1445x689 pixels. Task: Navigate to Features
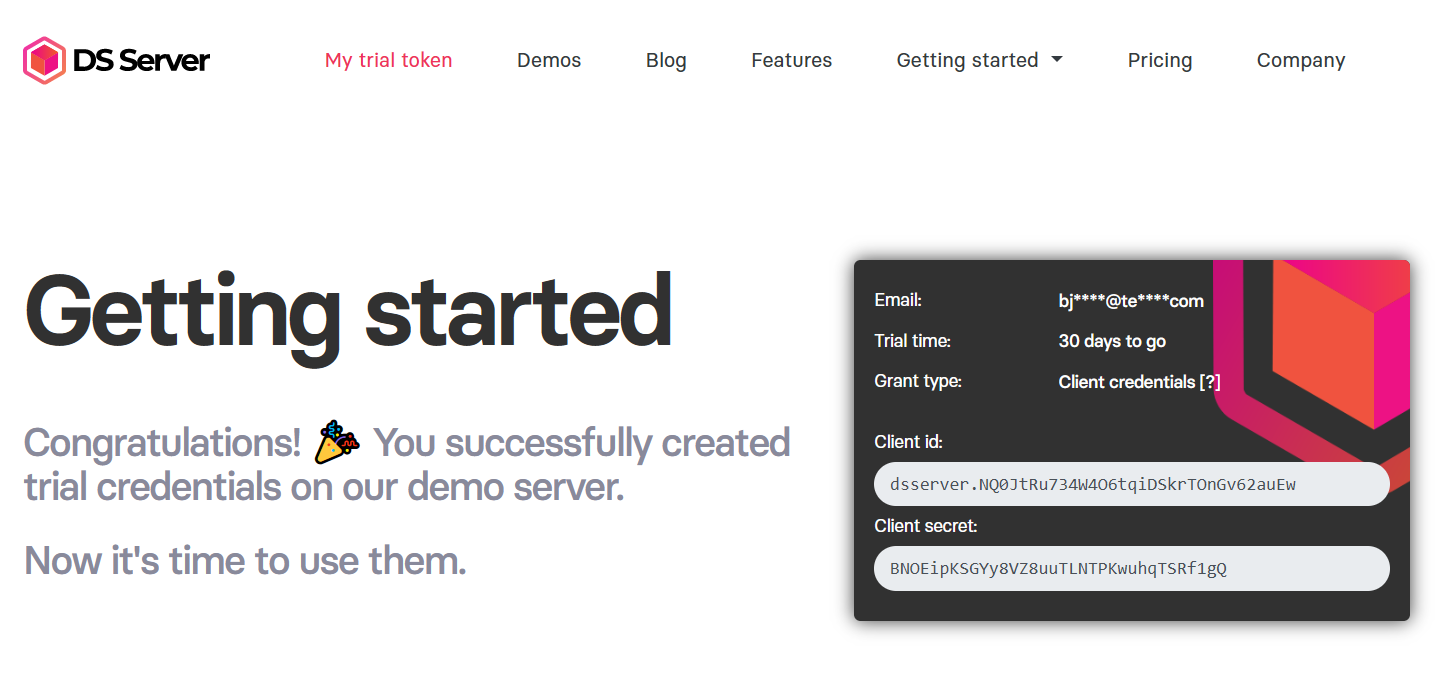791,60
